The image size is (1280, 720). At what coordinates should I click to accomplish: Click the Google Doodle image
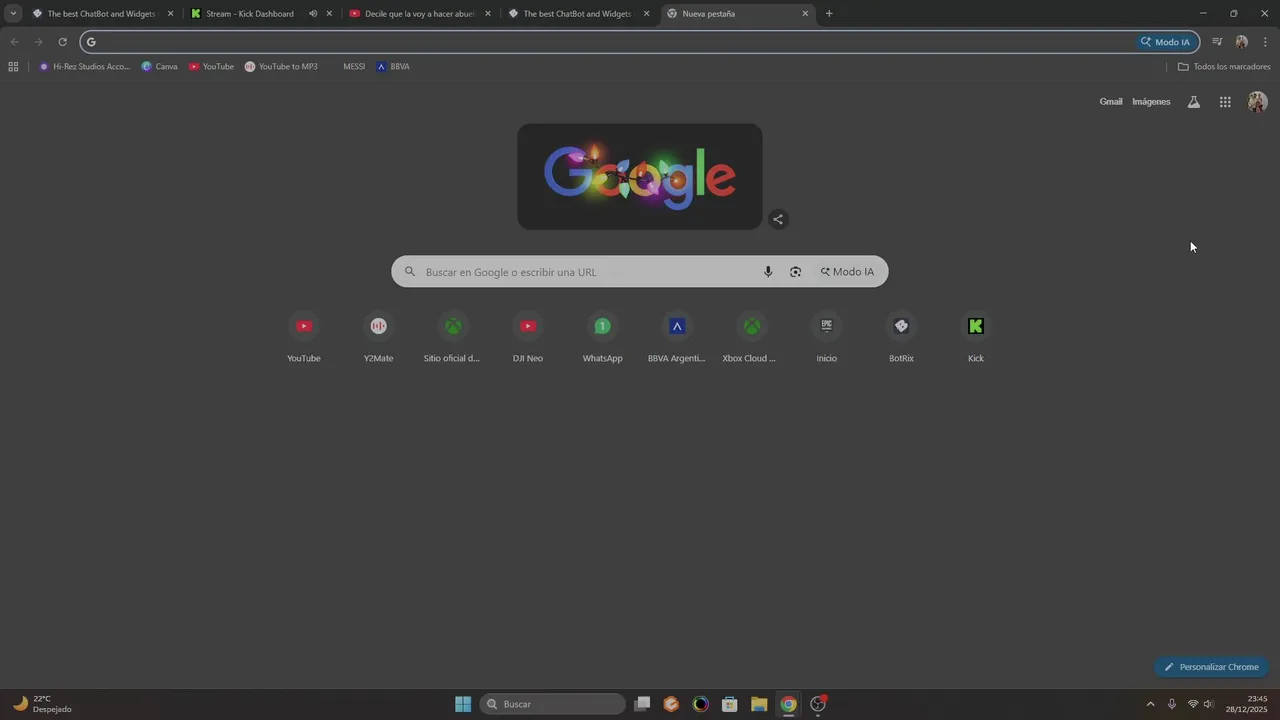(x=640, y=177)
